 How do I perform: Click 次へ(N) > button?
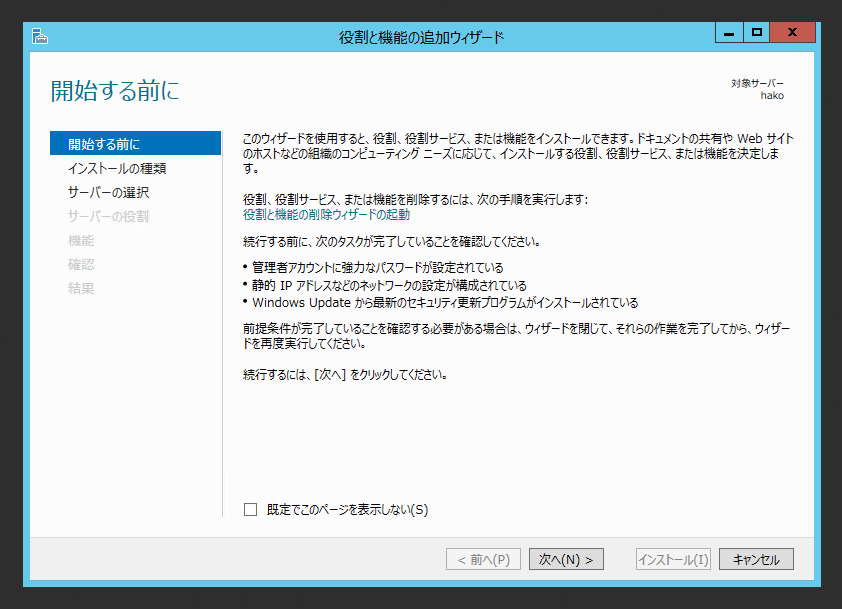coord(566,560)
